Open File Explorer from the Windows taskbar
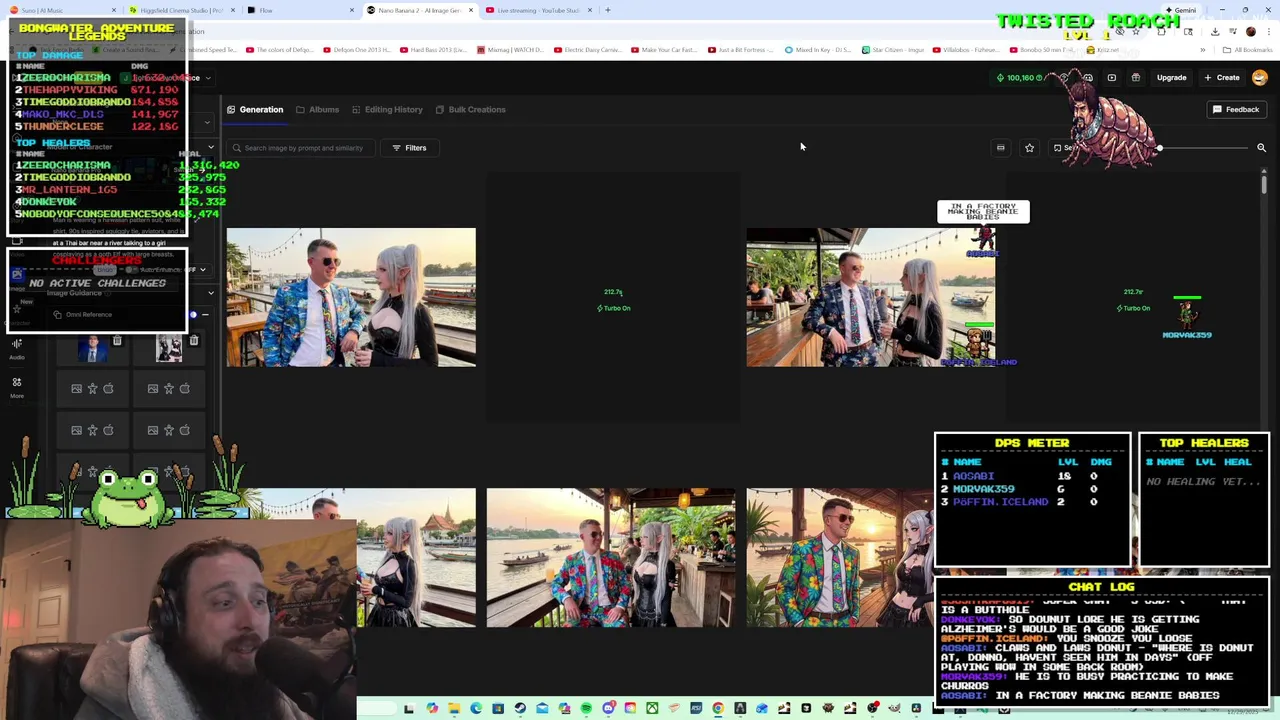This screenshot has width=1280, height=720. (454, 708)
